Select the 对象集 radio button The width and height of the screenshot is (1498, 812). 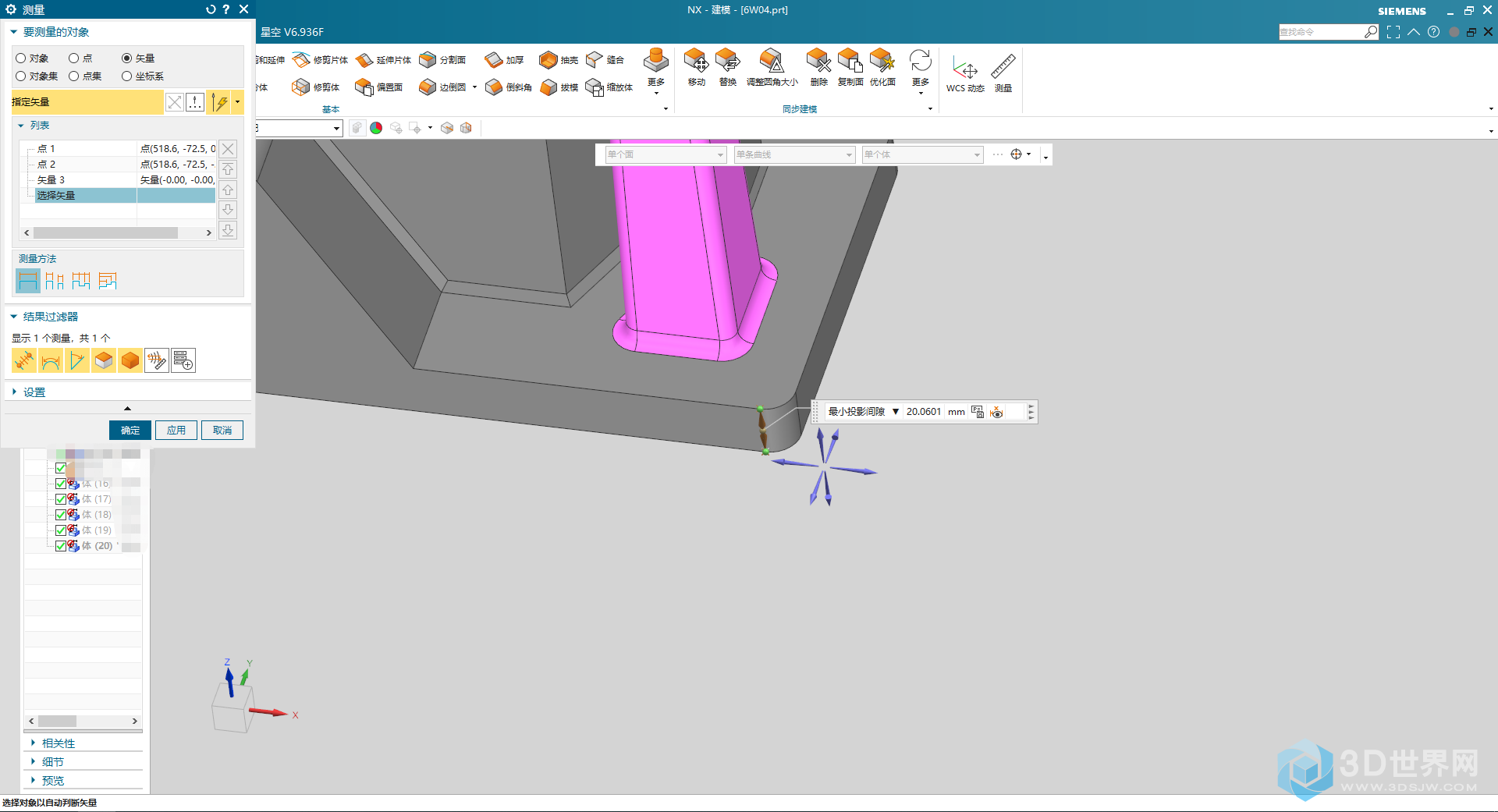tap(21, 76)
